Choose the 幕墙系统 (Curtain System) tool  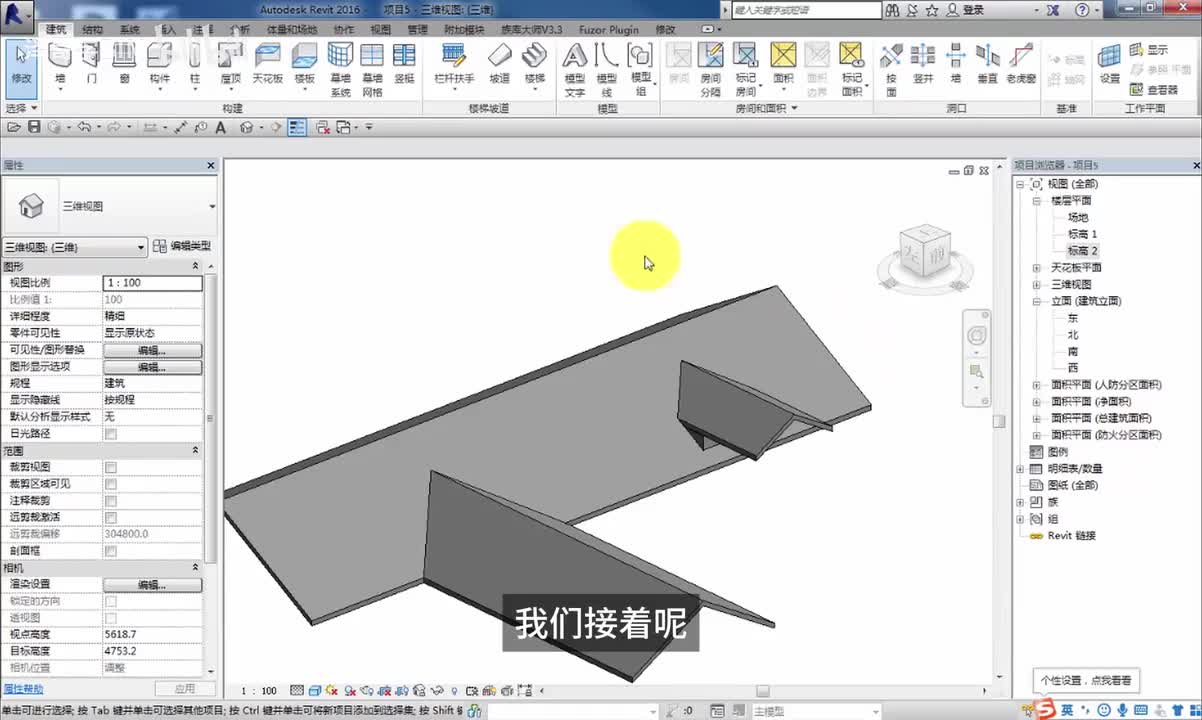pyautogui.click(x=340, y=68)
